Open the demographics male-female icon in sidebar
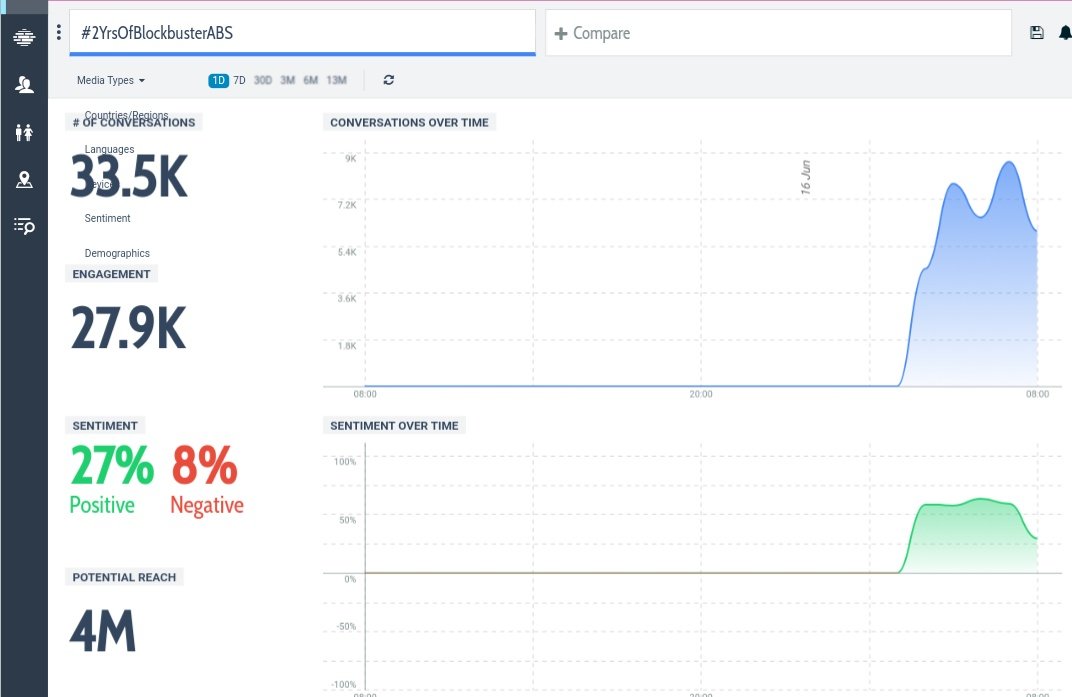Screen dimensions: 1072x697 tap(24, 132)
